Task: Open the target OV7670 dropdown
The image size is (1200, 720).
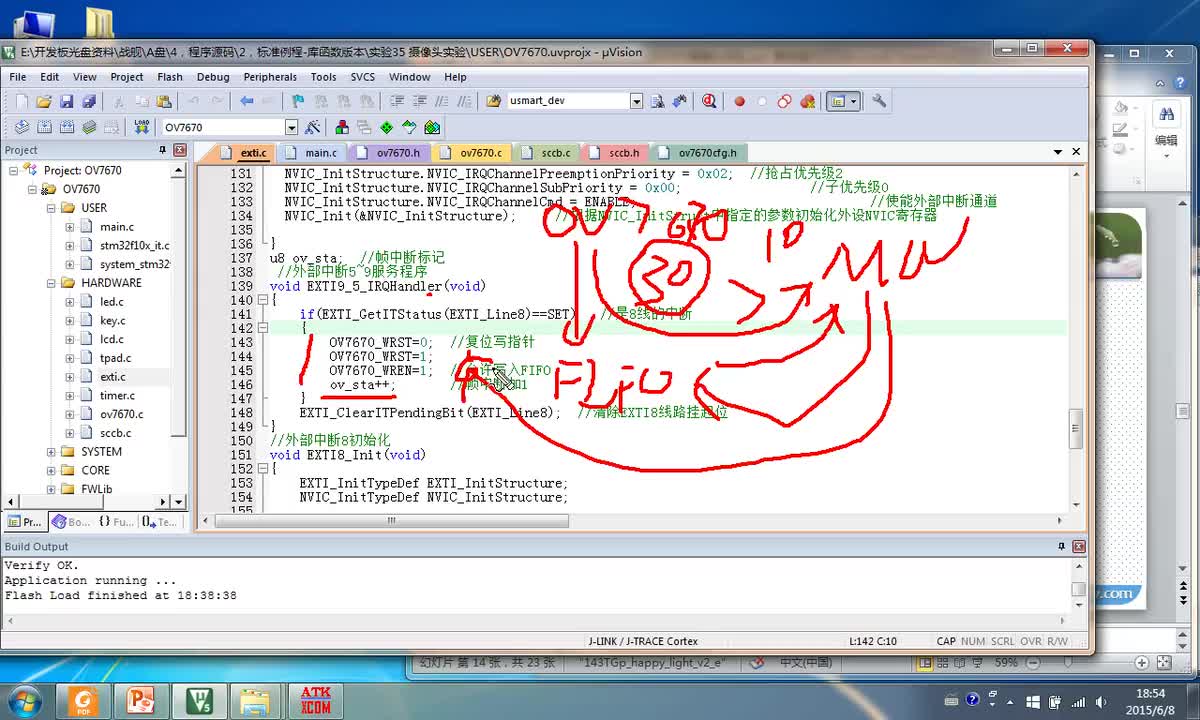Action: [x=291, y=127]
